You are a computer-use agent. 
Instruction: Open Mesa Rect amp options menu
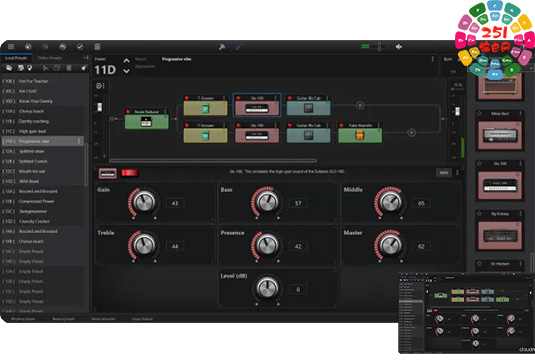(x=520, y=113)
